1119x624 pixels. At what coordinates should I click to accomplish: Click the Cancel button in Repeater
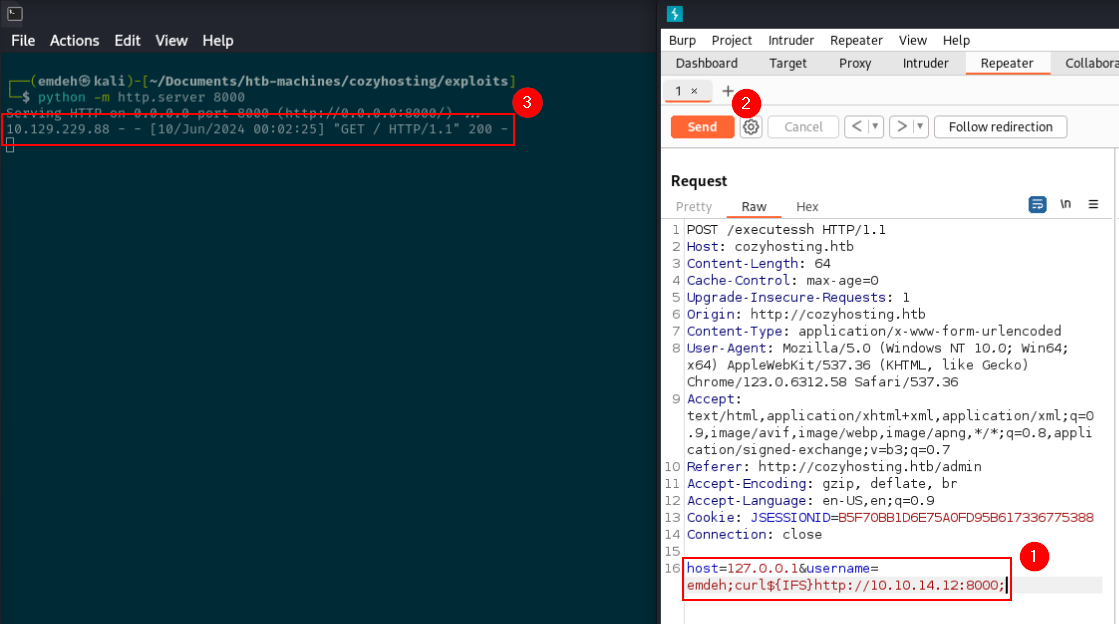pyautogui.click(x=803, y=127)
